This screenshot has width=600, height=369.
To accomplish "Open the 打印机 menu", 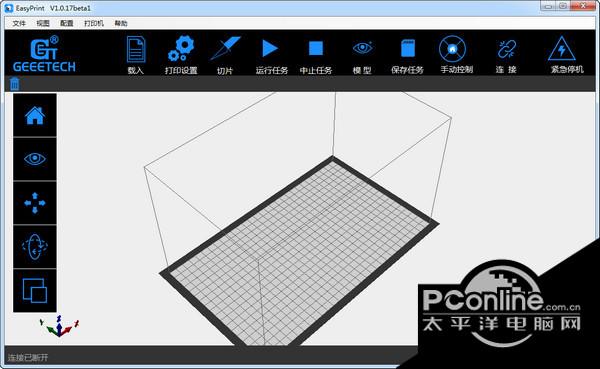I will pos(94,23).
